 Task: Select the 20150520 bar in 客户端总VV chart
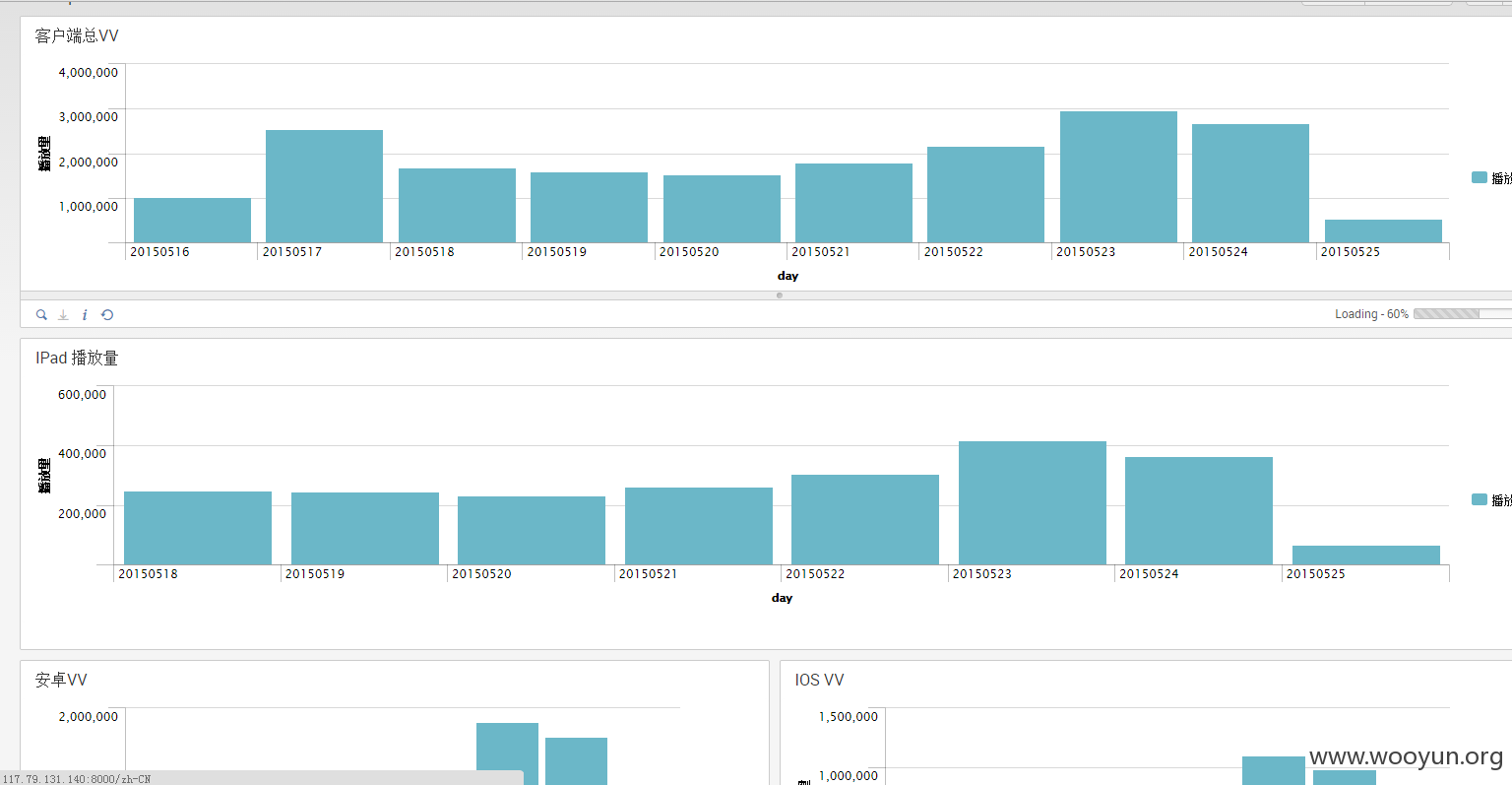pos(722,209)
